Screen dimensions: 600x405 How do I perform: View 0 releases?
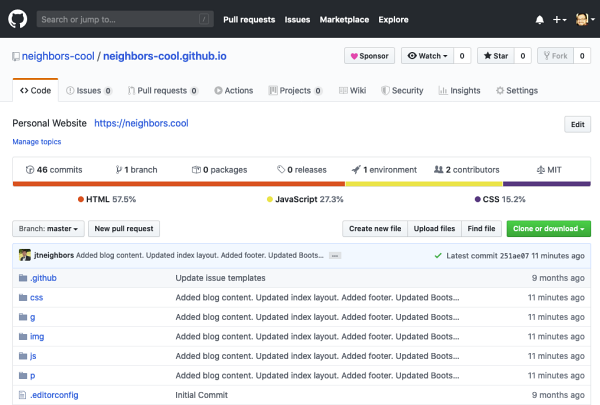(302, 170)
